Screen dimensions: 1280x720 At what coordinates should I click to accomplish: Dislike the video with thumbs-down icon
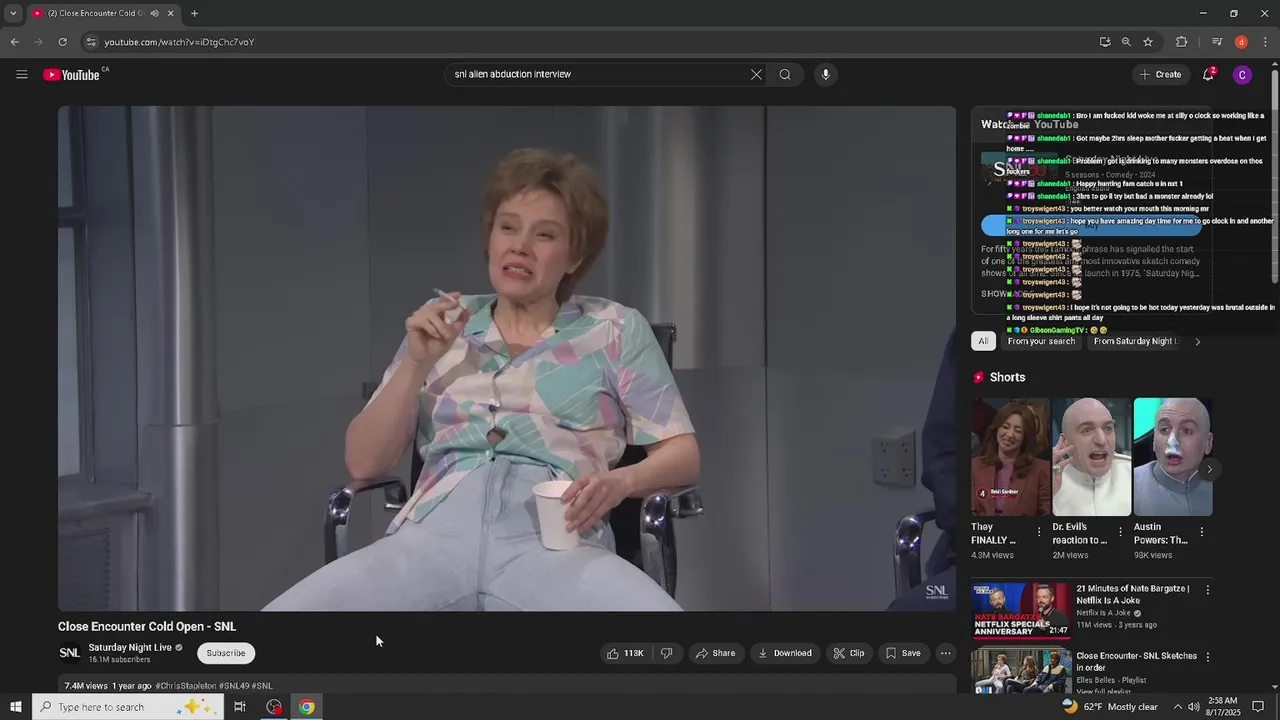point(666,653)
